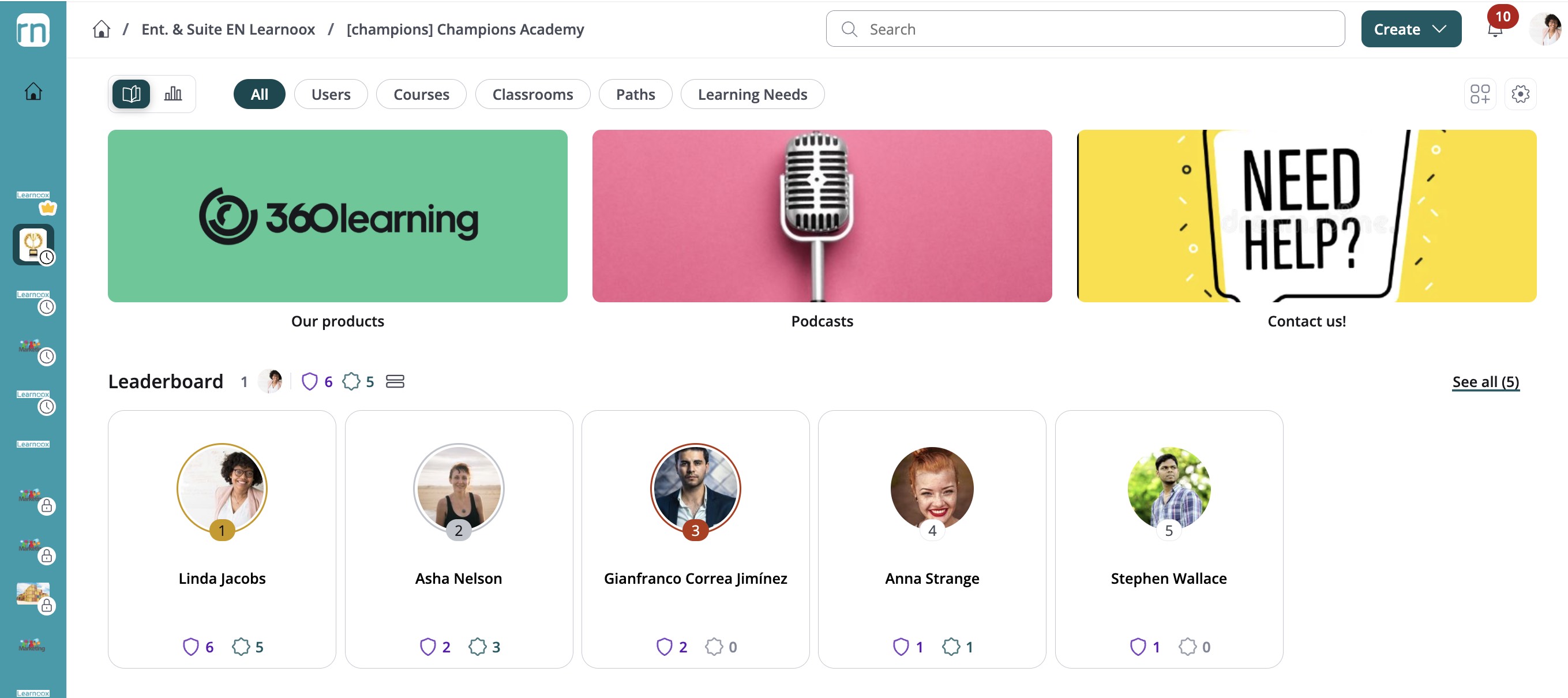Image resolution: width=1568 pixels, height=698 pixels.
Task: Switch to the bar chart statistics view
Action: pos(173,93)
